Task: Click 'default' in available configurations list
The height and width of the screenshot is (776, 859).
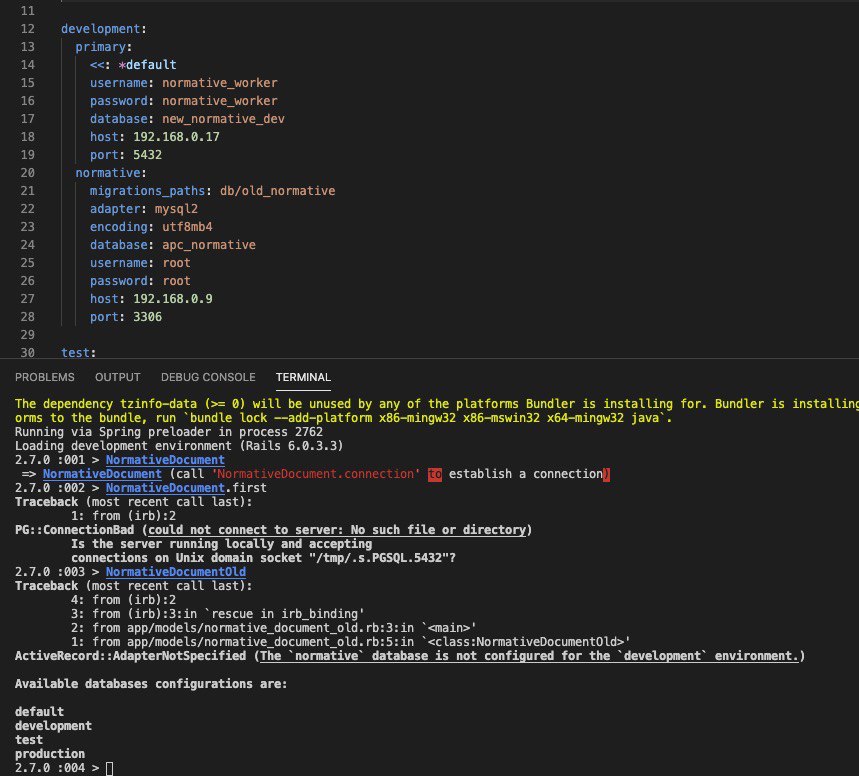Action: click(x=39, y=712)
